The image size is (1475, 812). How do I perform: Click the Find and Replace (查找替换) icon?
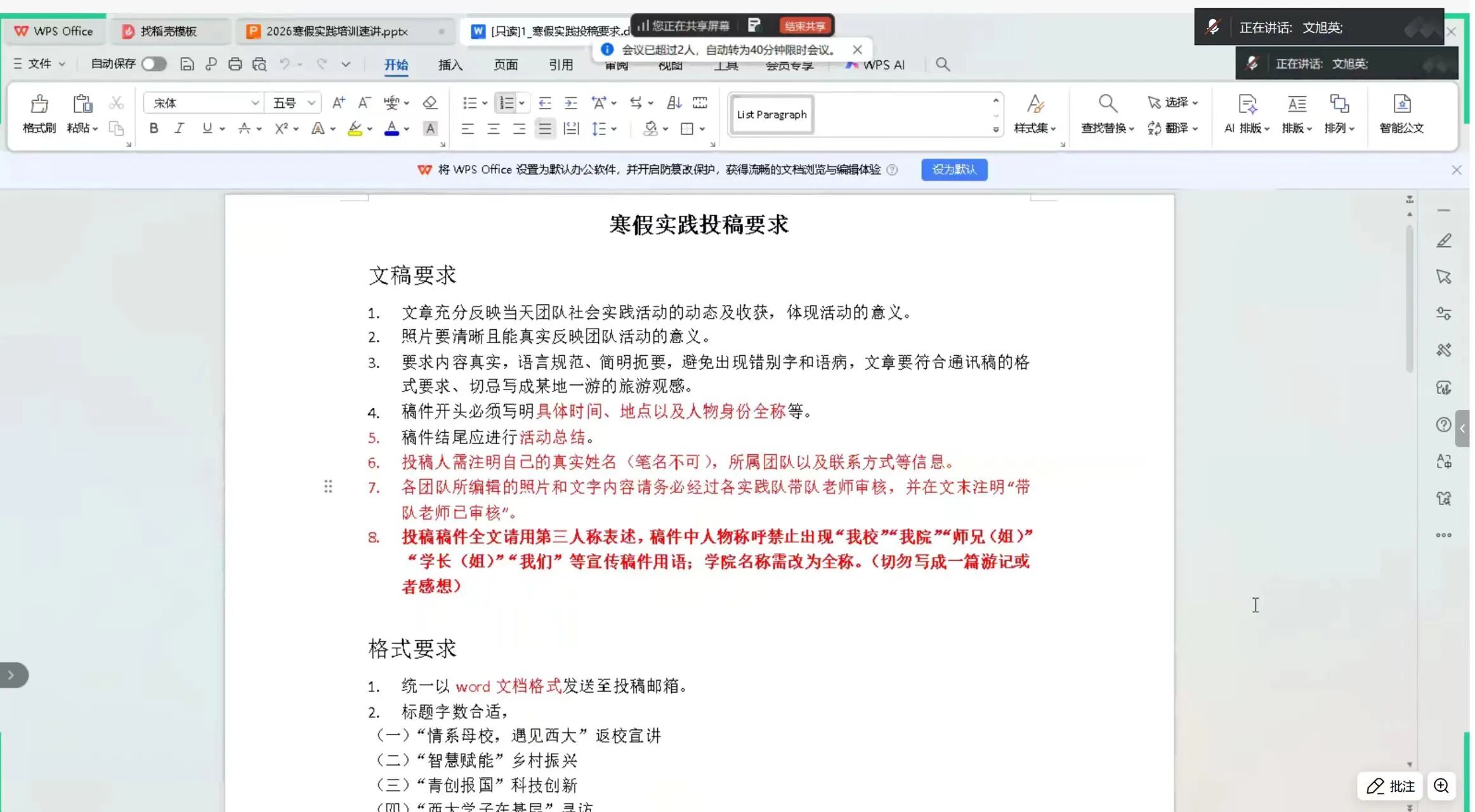(x=1107, y=104)
